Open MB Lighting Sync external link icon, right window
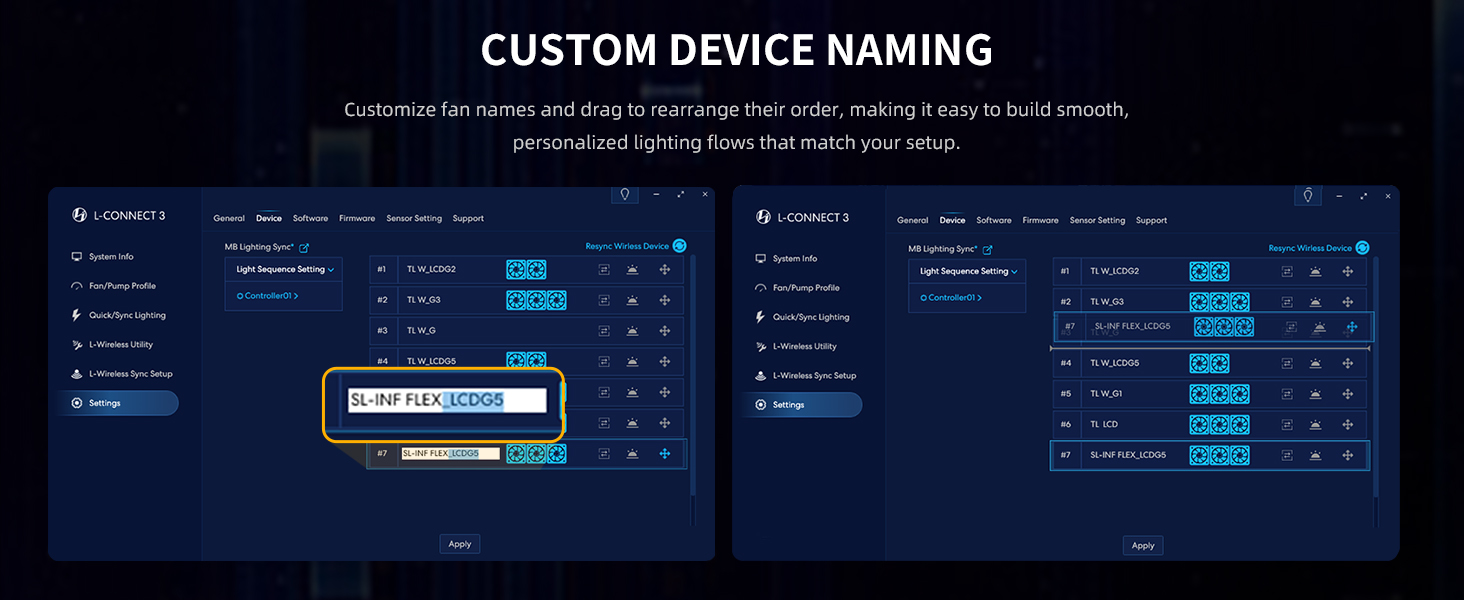1464x600 pixels. tap(988, 250)
